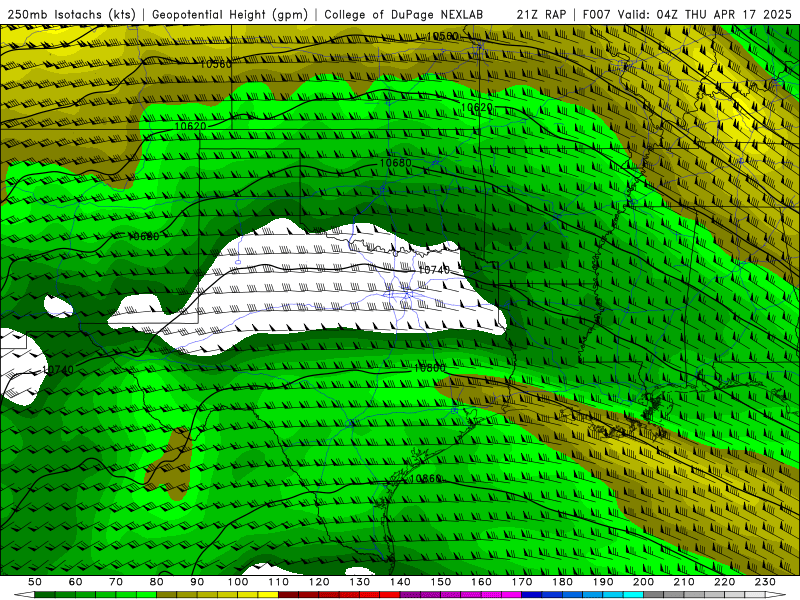Click the 100 value on the color scale
Screen dimensions: 800x600
tap(238, 582)
